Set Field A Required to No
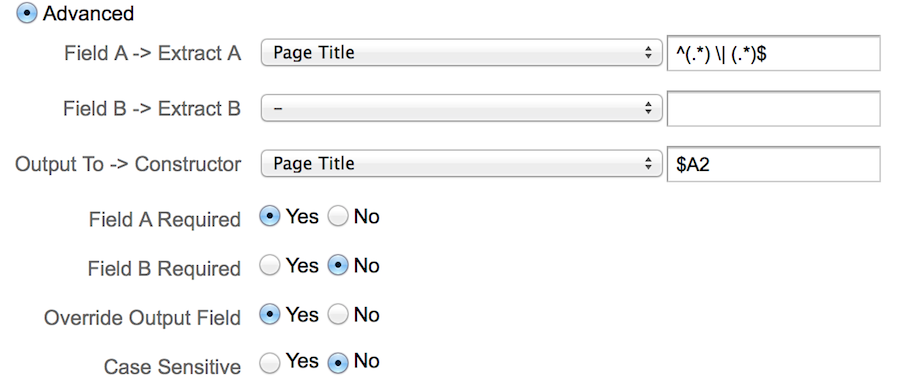 (338, 217)
